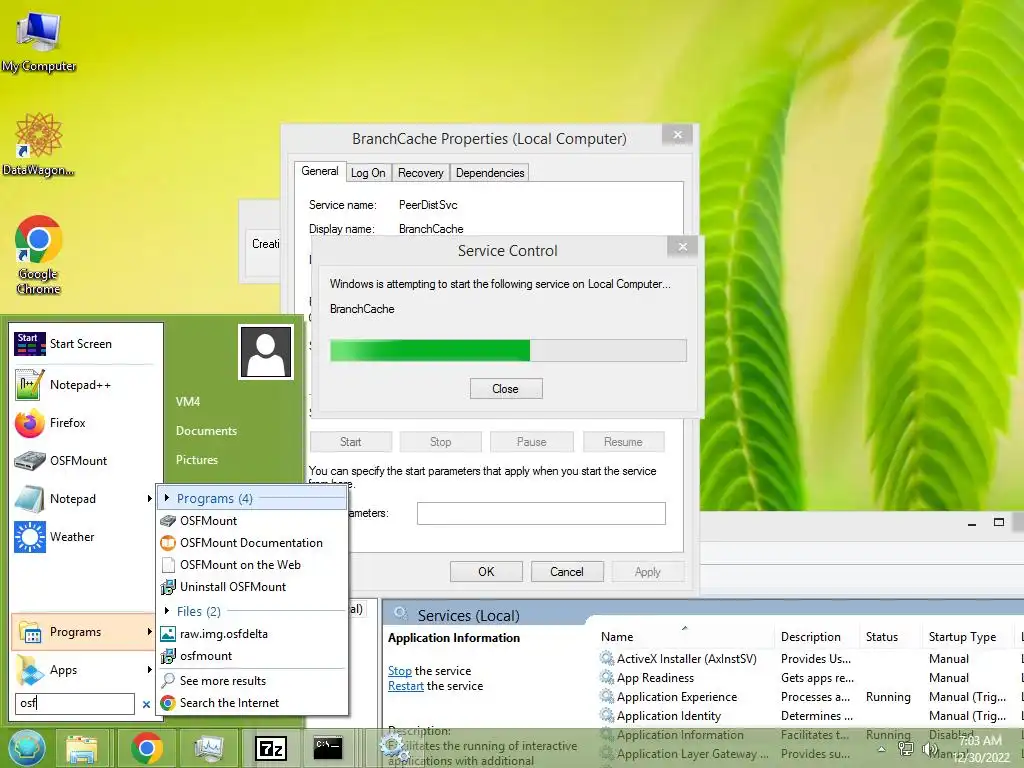The height and width of the screenshot is (768, 1024).
Task: Click the start menu search box
Action: point(74,703)
